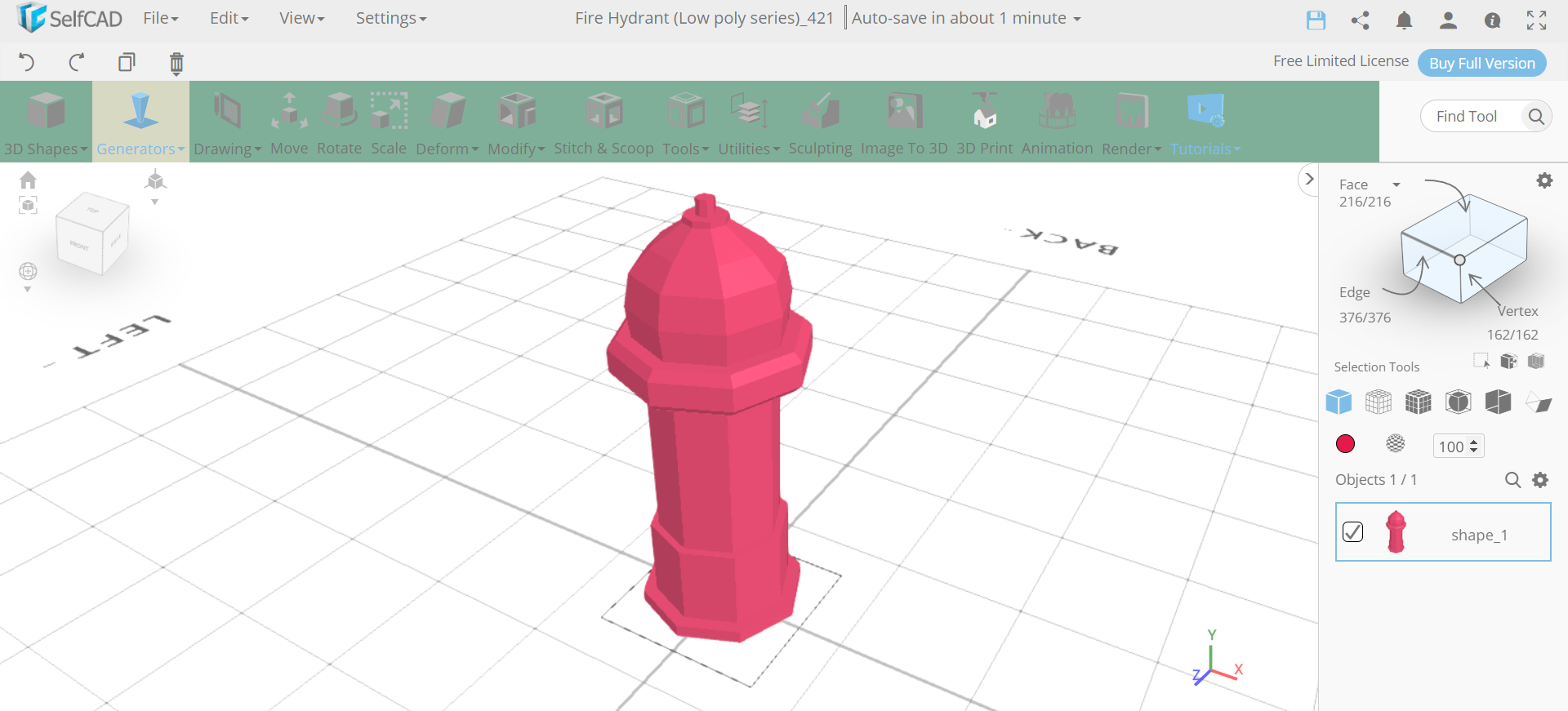
Task: Click the cursor selection tool icon
Action: pos(1481,361)
